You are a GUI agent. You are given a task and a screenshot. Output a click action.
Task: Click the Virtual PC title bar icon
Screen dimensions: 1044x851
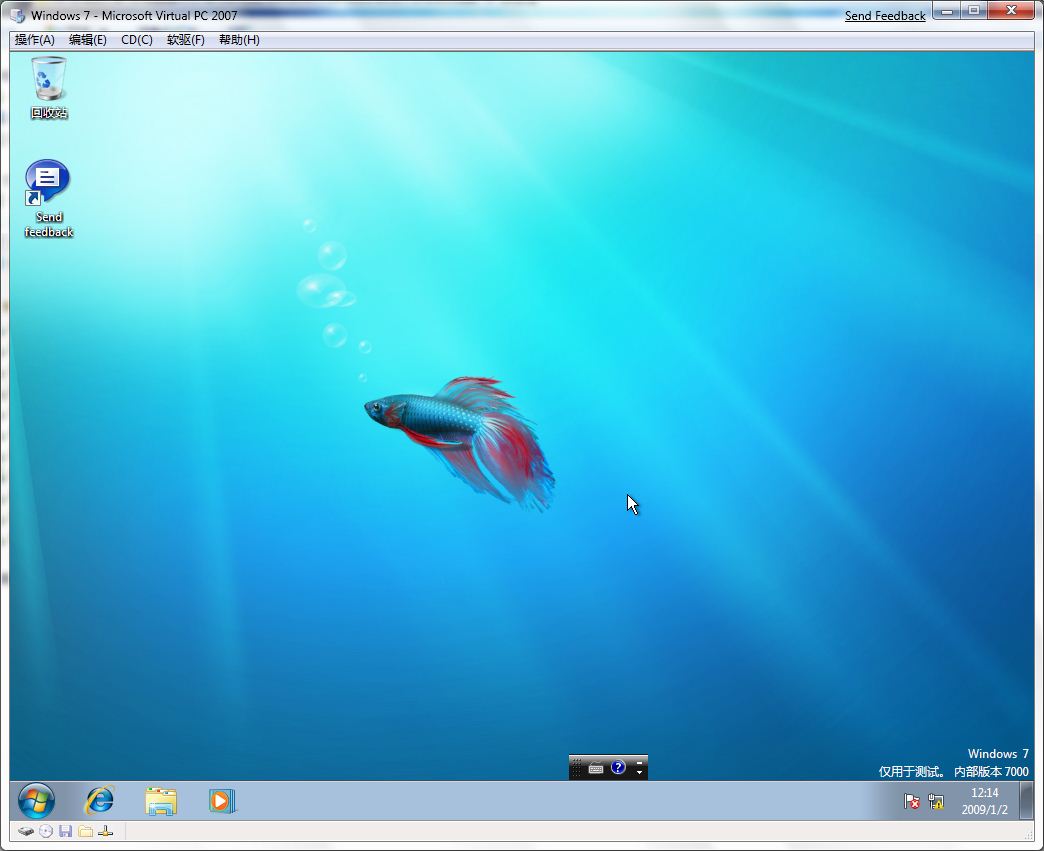pyautogui.click(x=18, y=15)
